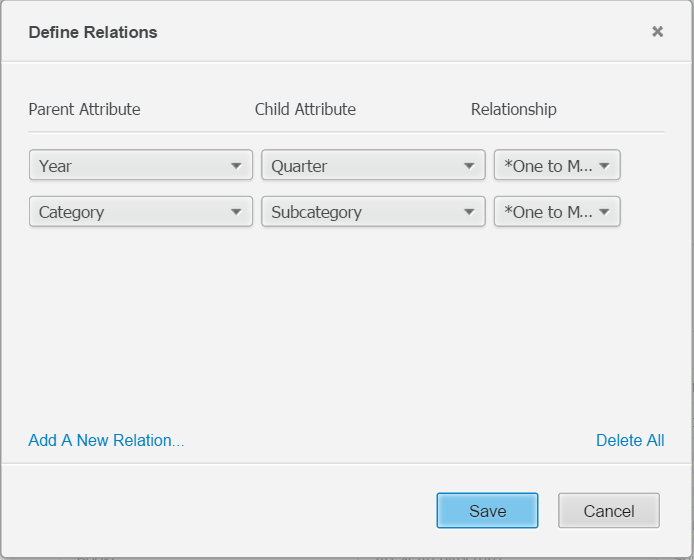Click the arrow icon beside Year

[x=236, y=166]
